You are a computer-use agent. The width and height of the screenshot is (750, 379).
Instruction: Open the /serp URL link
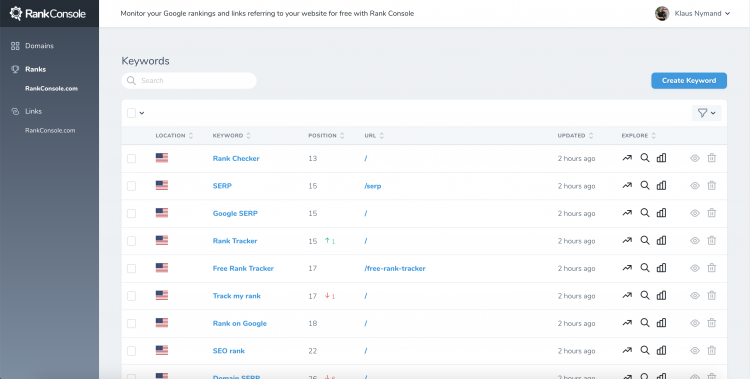[x=373, y=186]
